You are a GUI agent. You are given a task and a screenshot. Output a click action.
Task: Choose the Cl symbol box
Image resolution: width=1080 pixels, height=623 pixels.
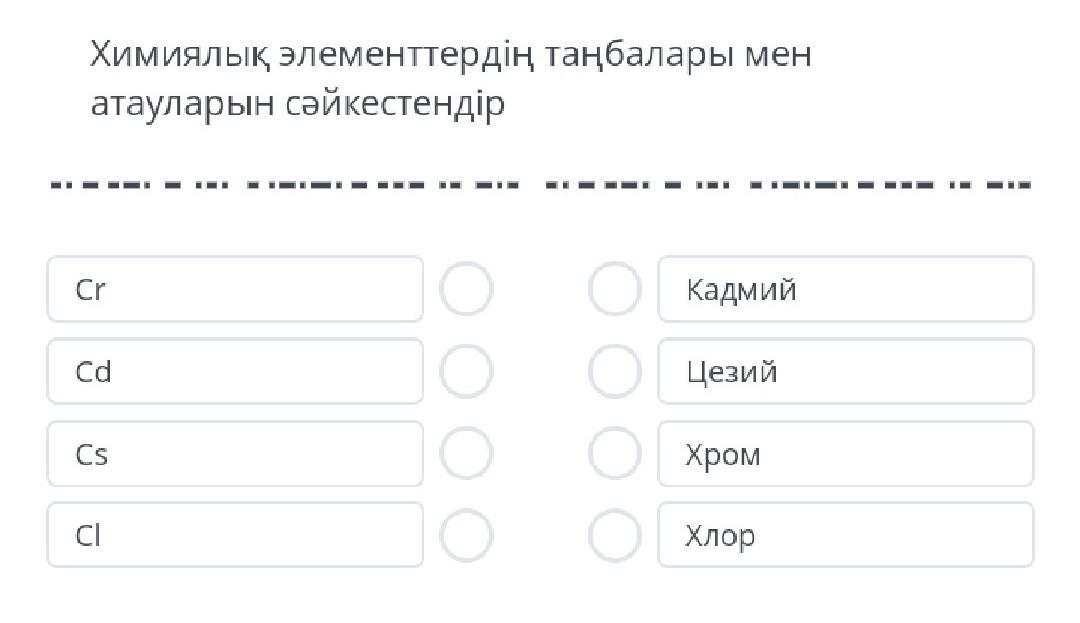(235, 536)
